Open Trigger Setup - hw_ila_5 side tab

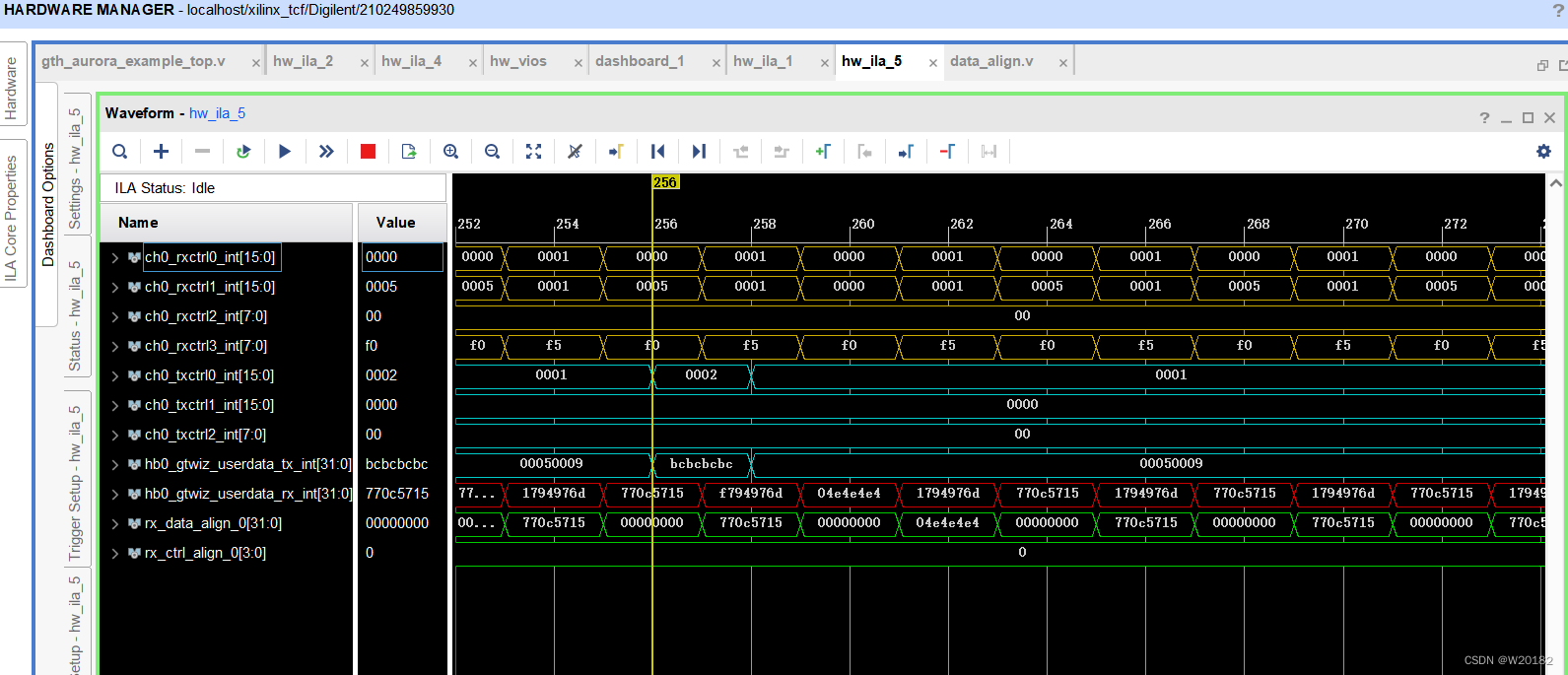click(76, 484)
